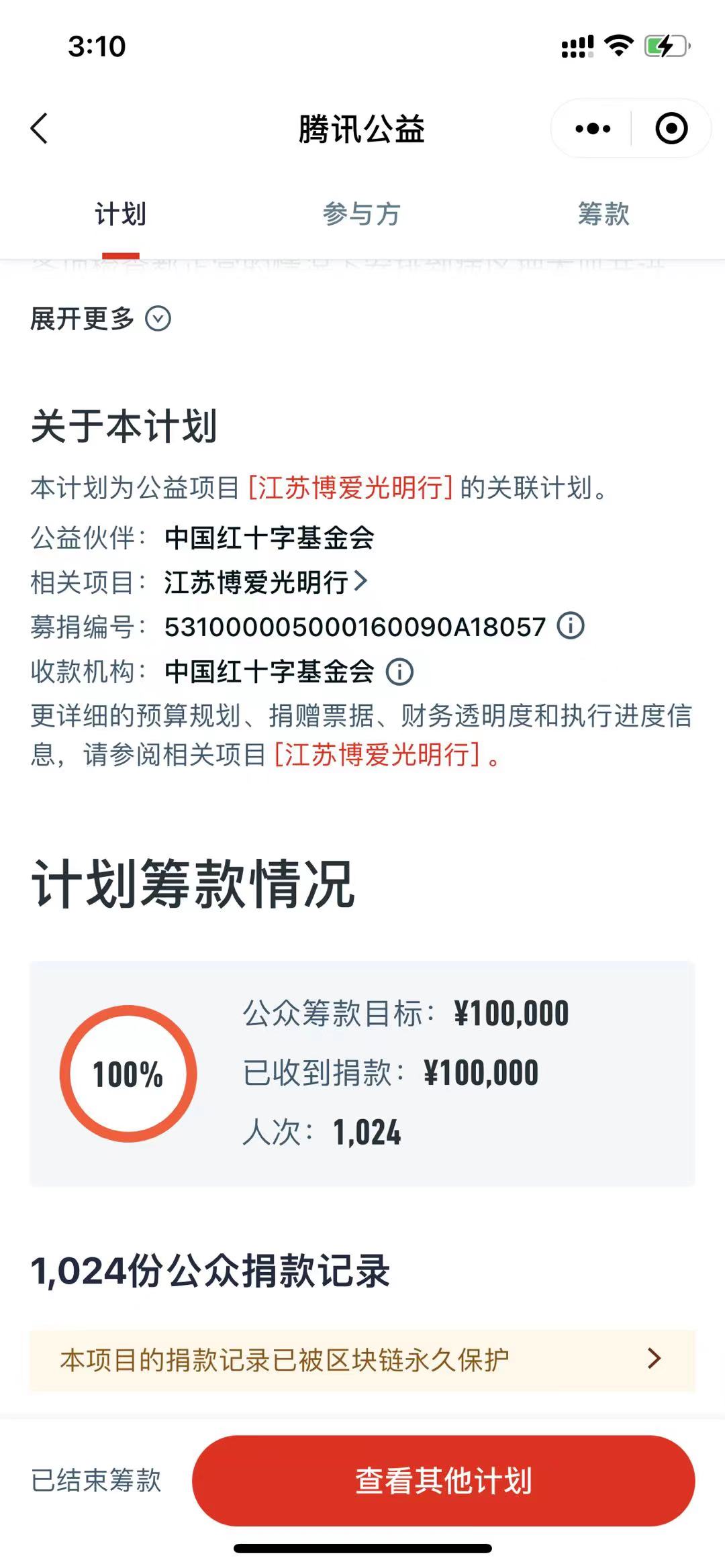725x1568 pixels.
Task: Open the mini program three-dots menu
Action: pyautogui.click(x=593, y=128)
